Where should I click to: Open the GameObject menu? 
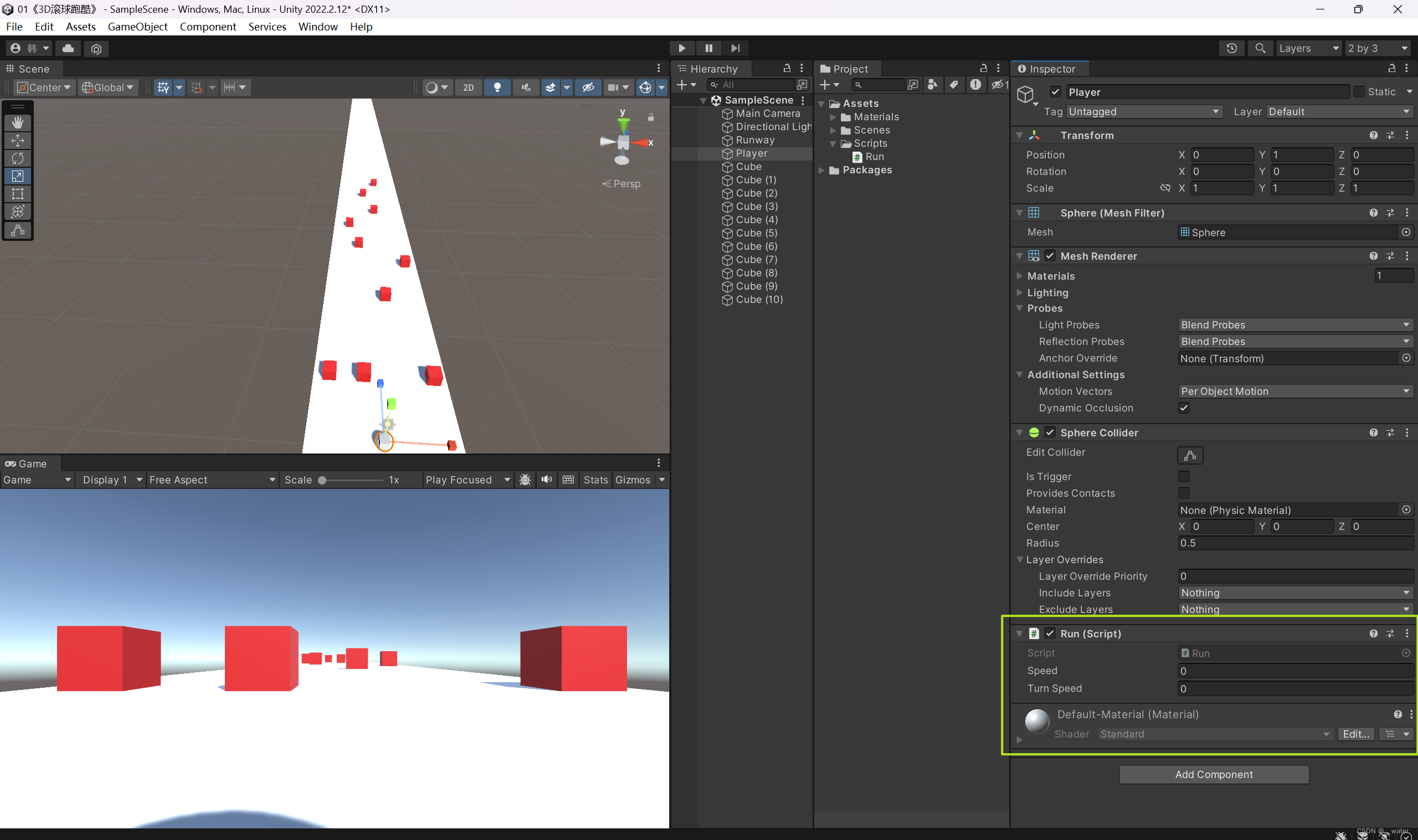pos(137,27)
